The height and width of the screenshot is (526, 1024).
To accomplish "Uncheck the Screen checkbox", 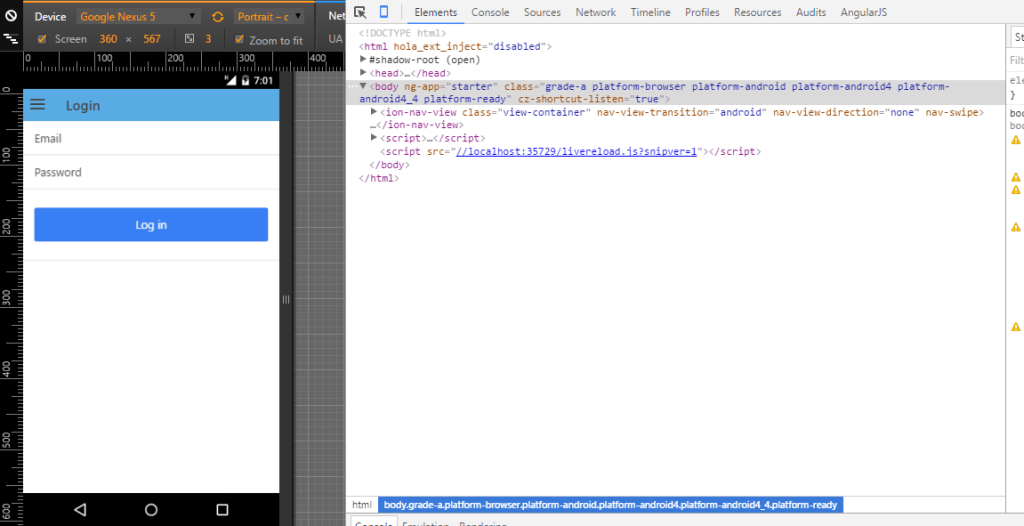I will [x=41, y=39].
